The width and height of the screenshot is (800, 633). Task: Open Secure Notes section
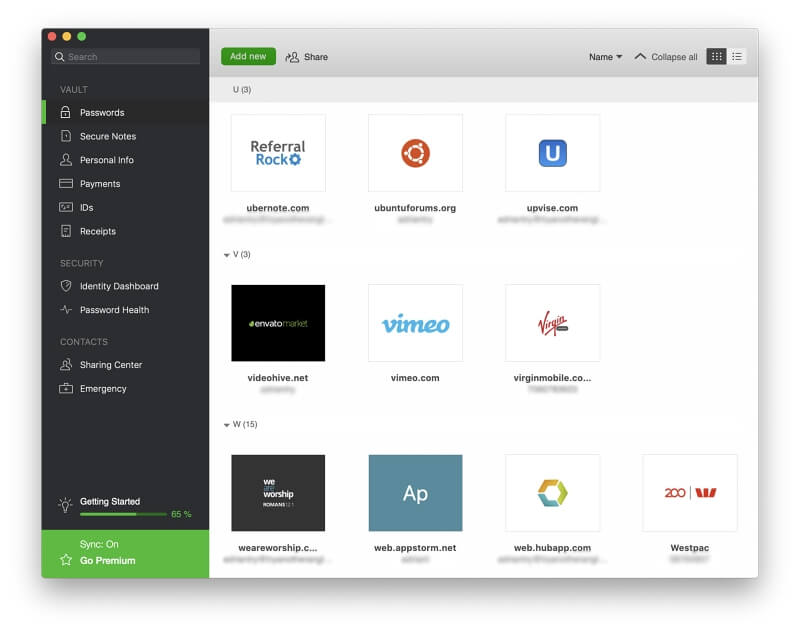[125, 136]
